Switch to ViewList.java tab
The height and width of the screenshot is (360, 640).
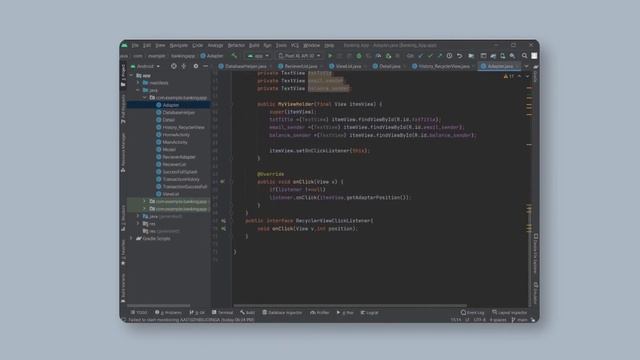click(x=348, y=66)
